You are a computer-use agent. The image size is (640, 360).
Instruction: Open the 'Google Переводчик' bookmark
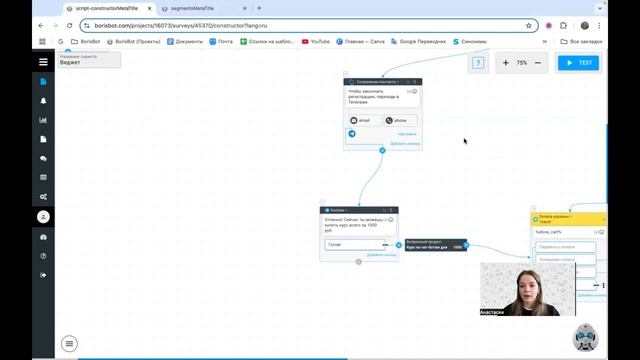418,42
